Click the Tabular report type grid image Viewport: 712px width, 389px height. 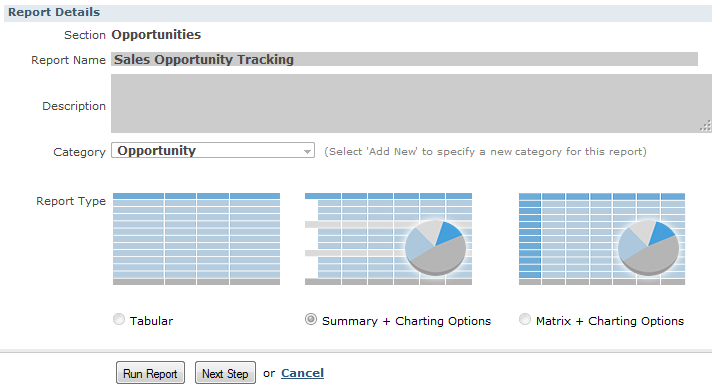(x=196, y=239)
